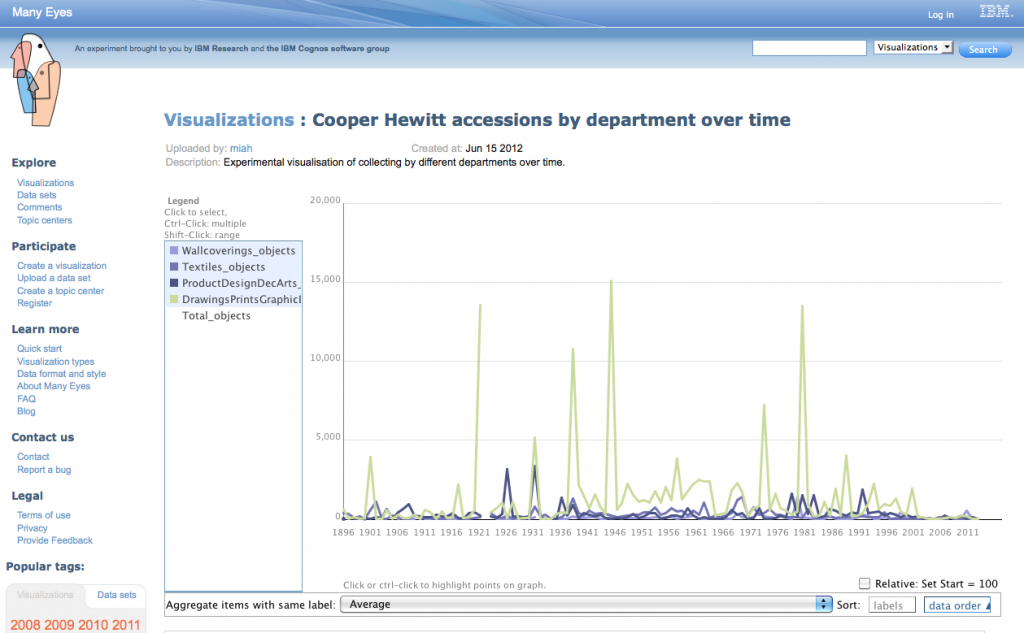
Task: Open About Many Eyes link
Action: (x=54, y=387)
